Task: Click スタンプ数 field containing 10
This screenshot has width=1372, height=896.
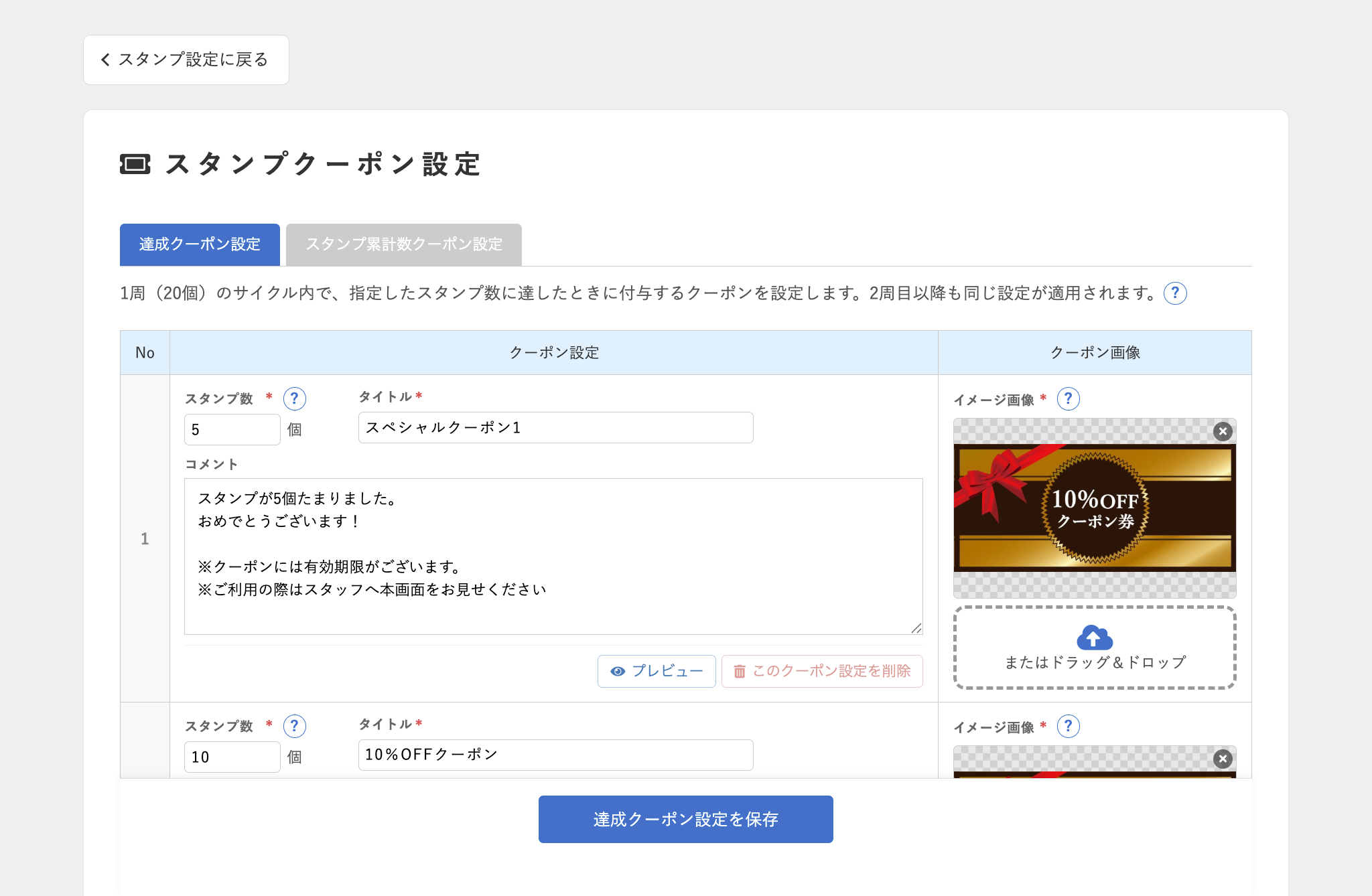Action: click(232, 757)
